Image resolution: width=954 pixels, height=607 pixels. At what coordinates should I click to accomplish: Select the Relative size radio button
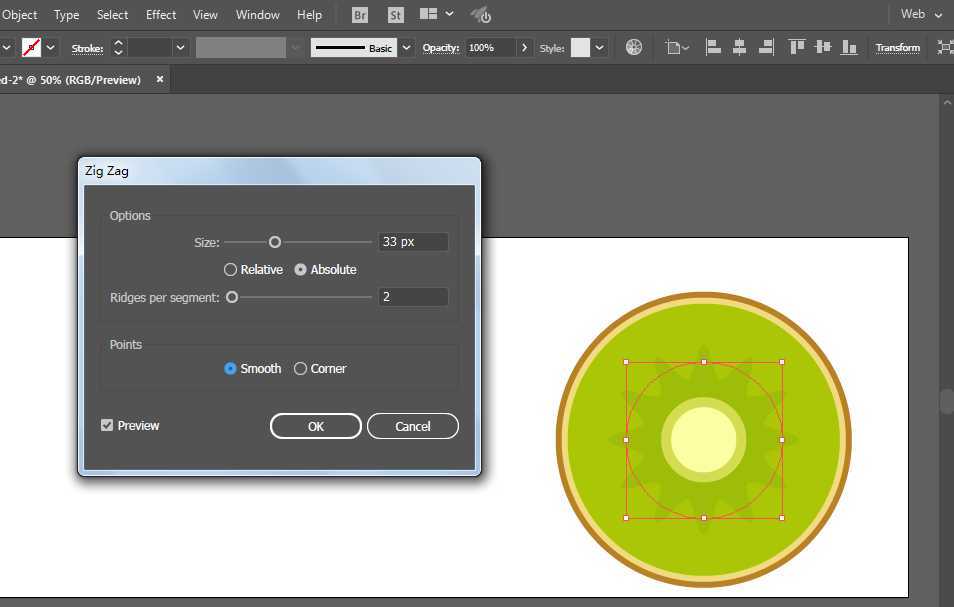coord(231,270)
